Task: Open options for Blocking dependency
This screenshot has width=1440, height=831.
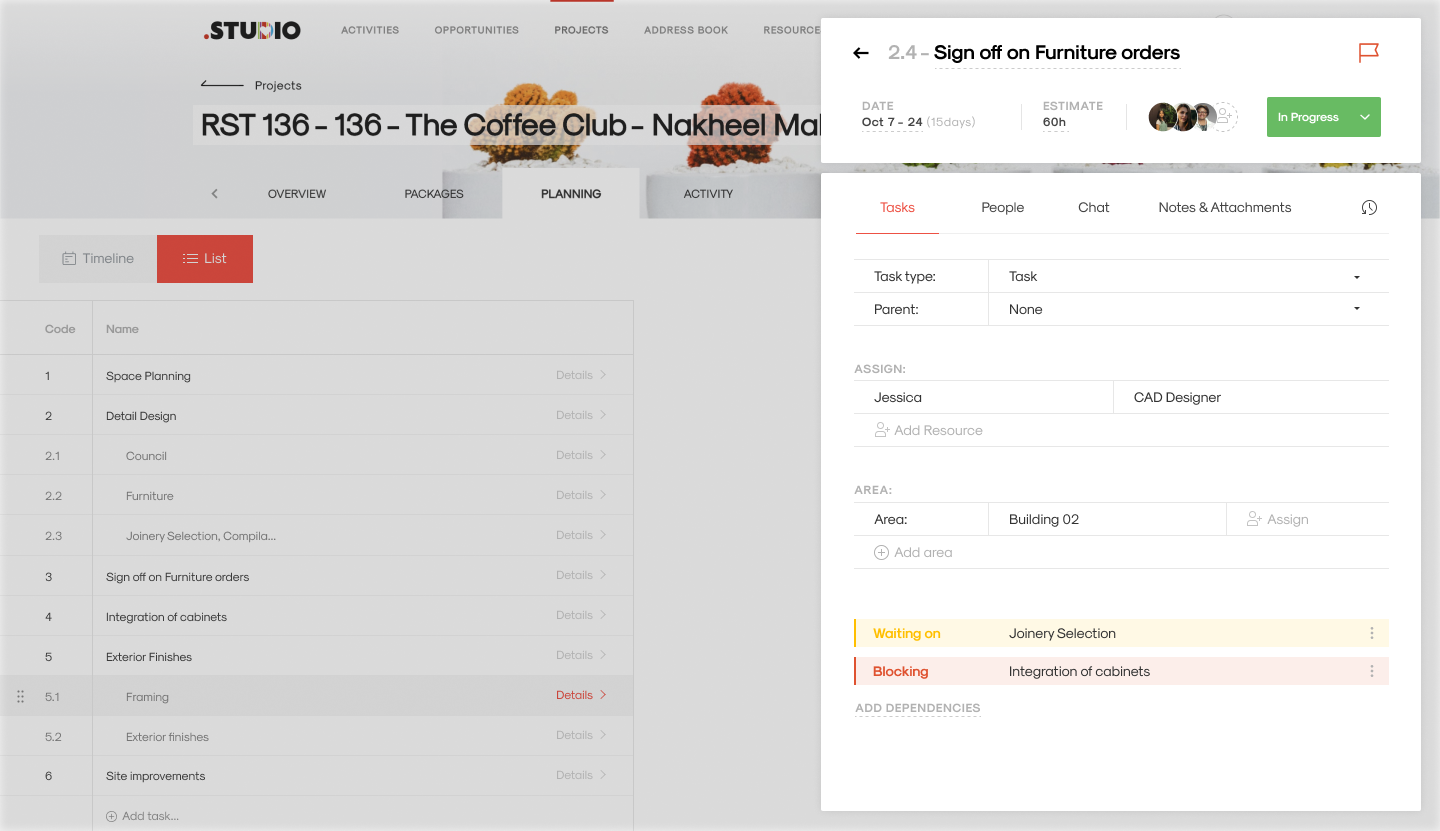Action: tap(1371, 671)
